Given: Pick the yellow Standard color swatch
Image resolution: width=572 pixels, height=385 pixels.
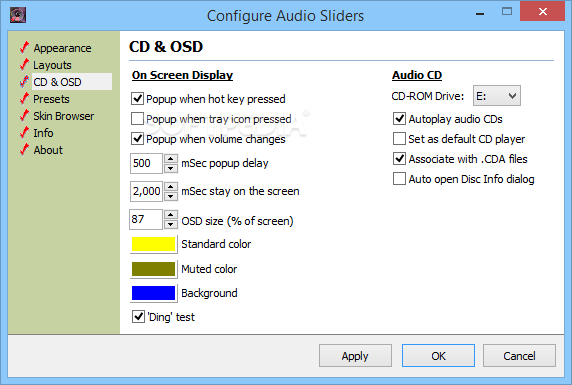Looking at the screenshot, I should tap(154, 244).
